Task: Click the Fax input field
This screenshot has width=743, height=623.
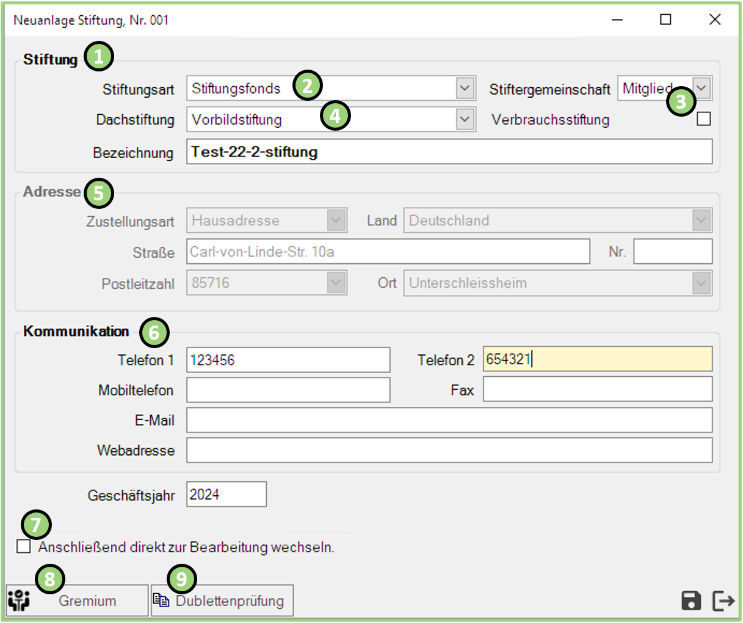Action: click(x=597, y=390)
